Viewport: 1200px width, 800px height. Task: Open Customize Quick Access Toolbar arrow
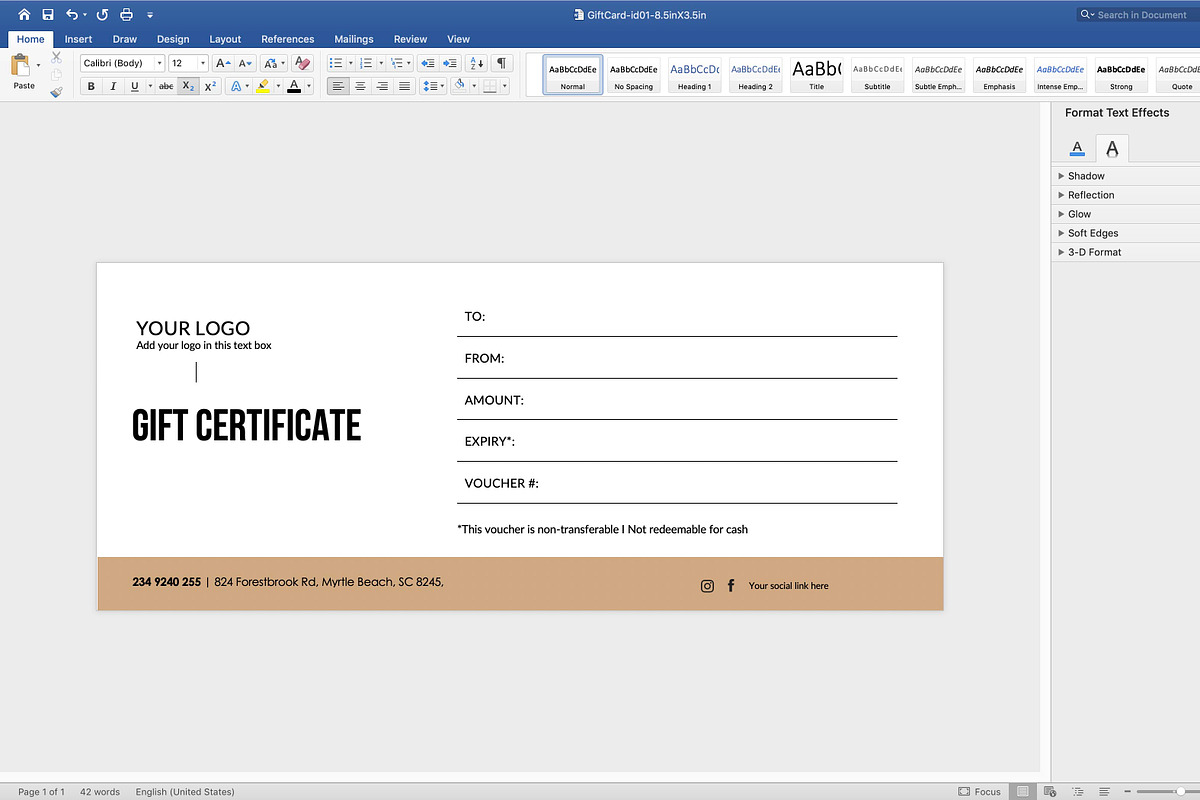[x=150, y=15]
